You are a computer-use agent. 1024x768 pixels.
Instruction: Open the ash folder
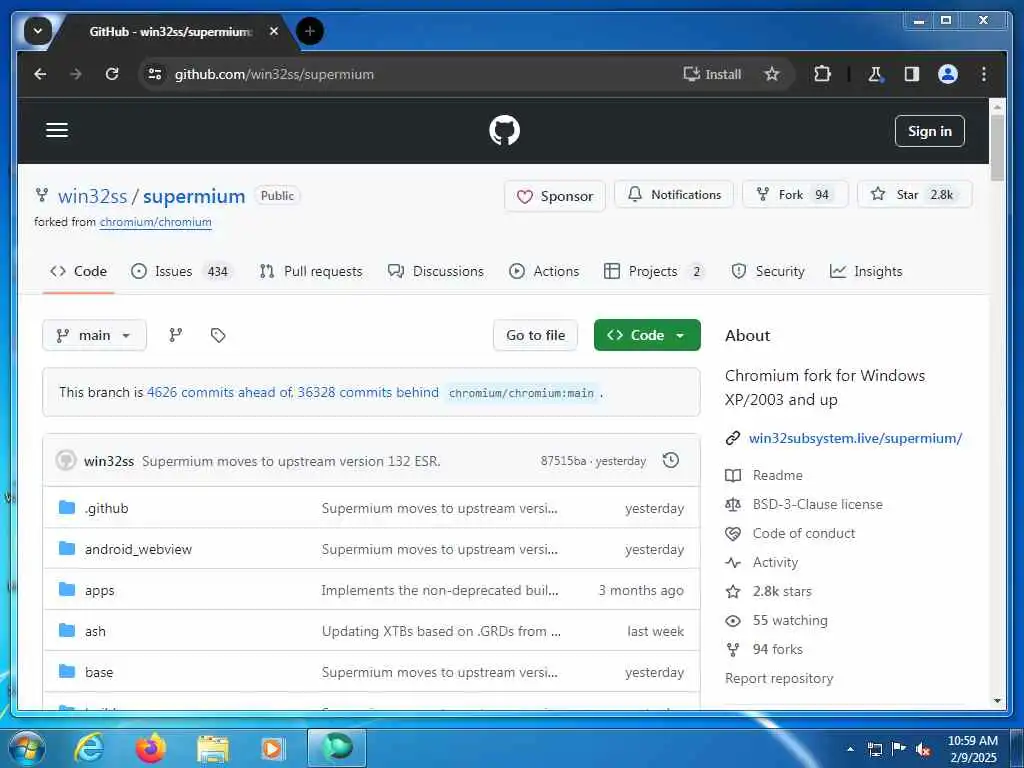click(x=95, y=632)
